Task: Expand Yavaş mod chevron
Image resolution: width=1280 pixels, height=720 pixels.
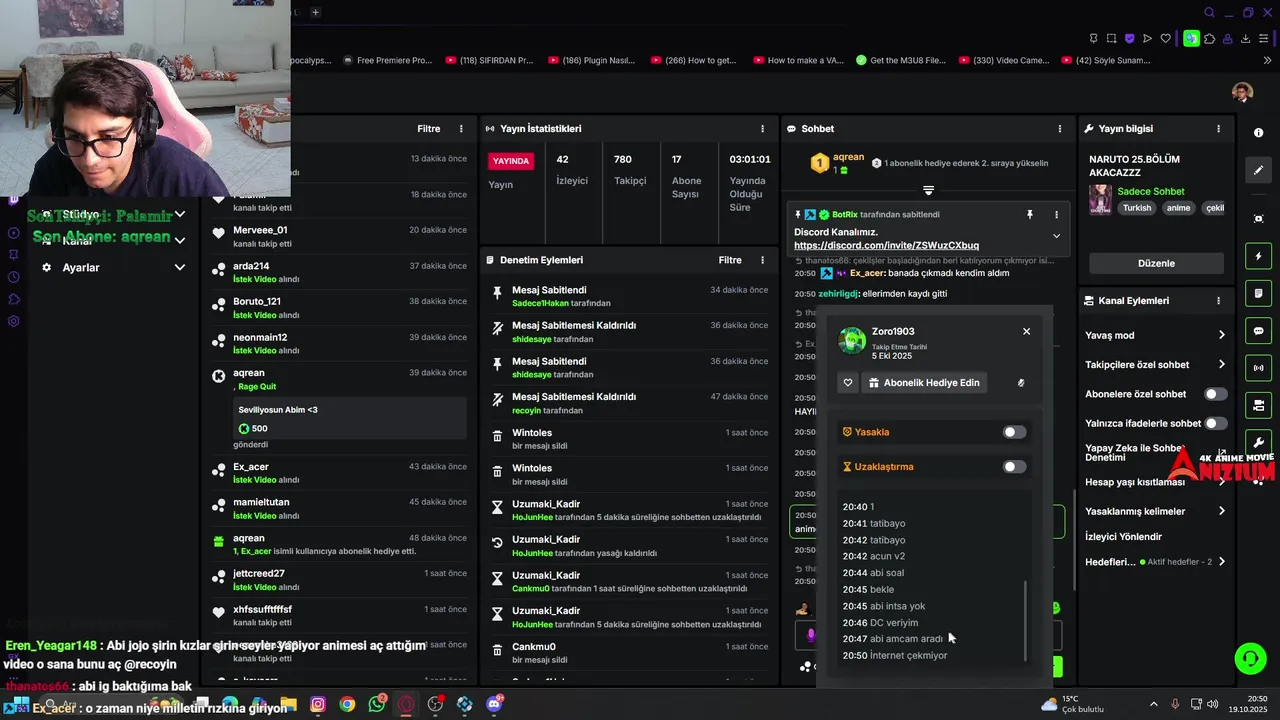Action: 1221,335
